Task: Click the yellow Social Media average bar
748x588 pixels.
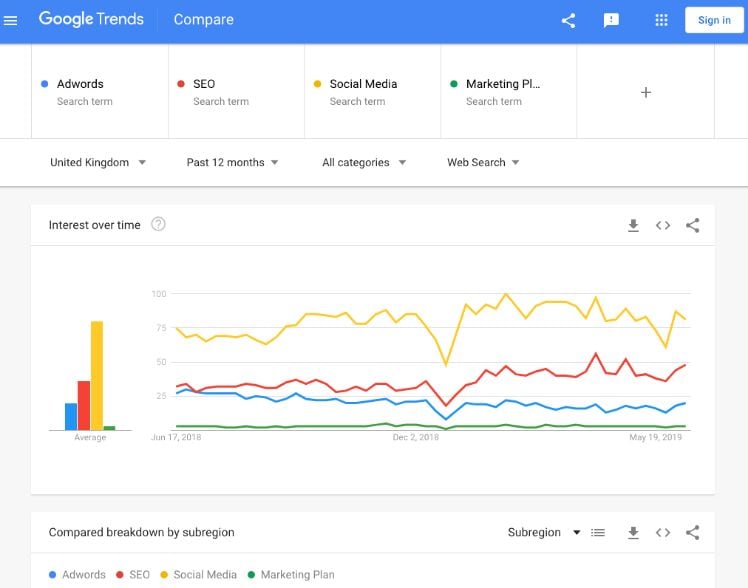Action: pyautogui.click(x=97, y=375)
